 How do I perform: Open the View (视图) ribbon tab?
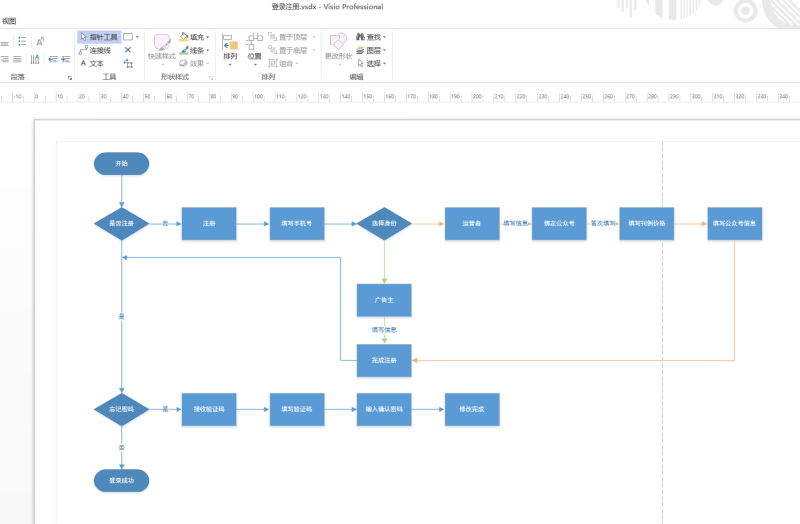9,21
